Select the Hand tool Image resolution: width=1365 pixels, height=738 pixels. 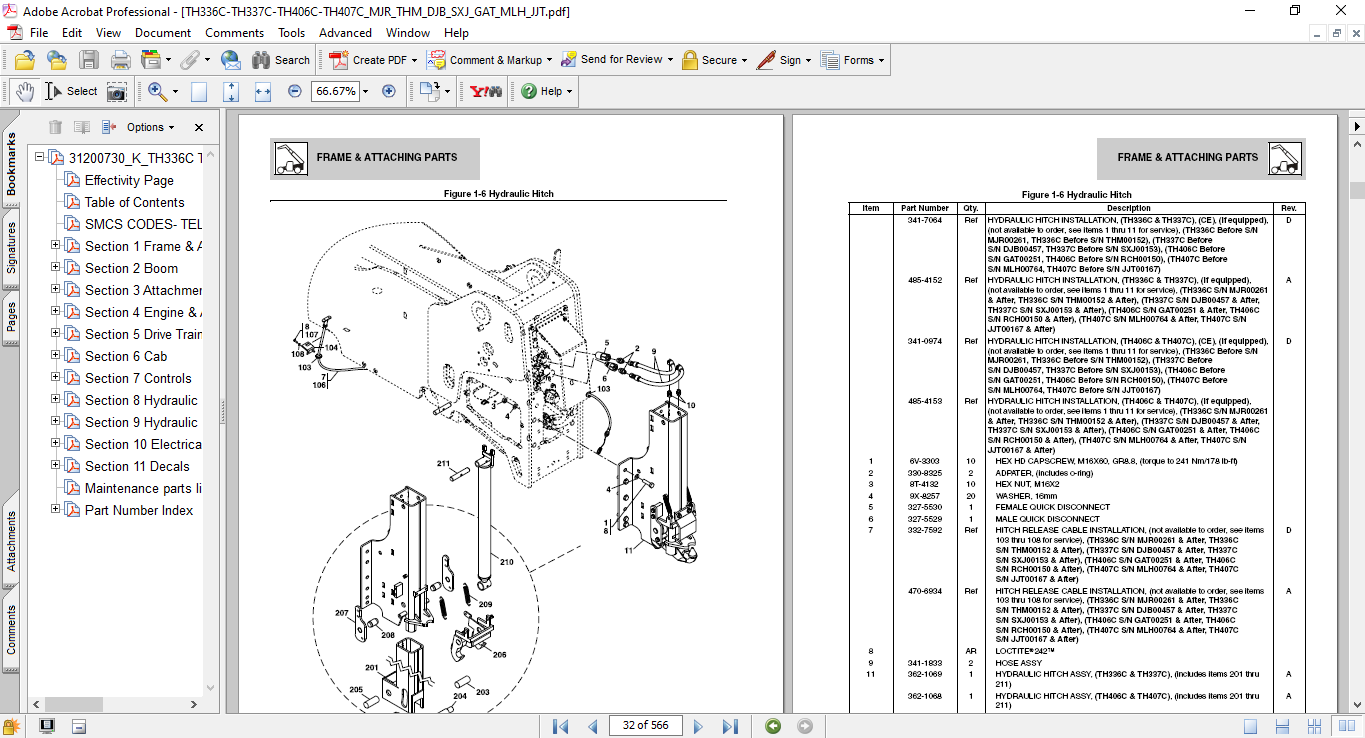click(x=24, y=91)
